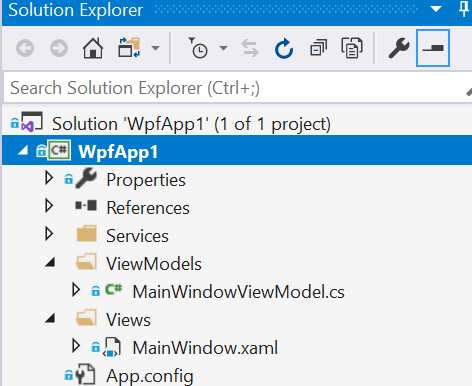
Task: Expand the Properties node
Action: point(49,178)
